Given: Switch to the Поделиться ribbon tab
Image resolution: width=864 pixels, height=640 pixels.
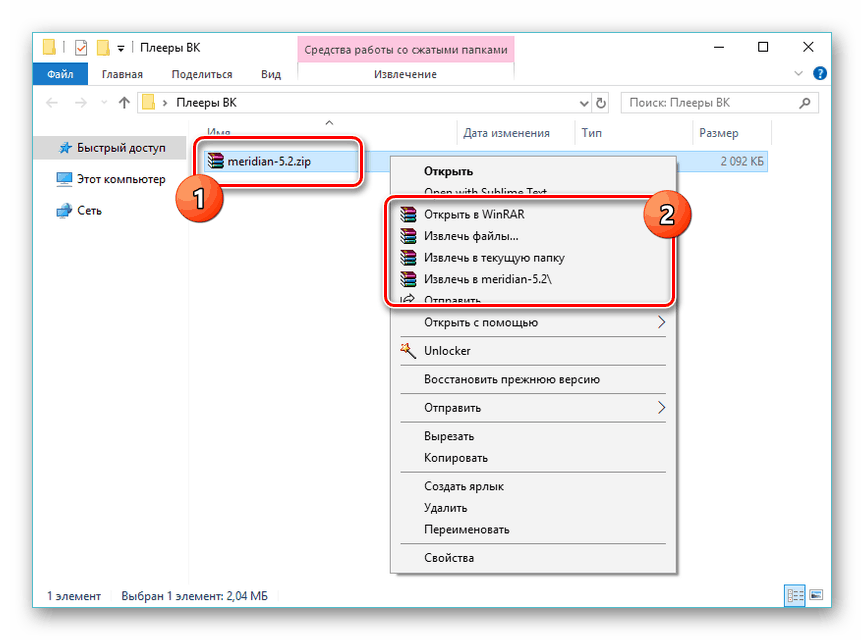Looking at the screenshot, I should (x=202, y=74).
